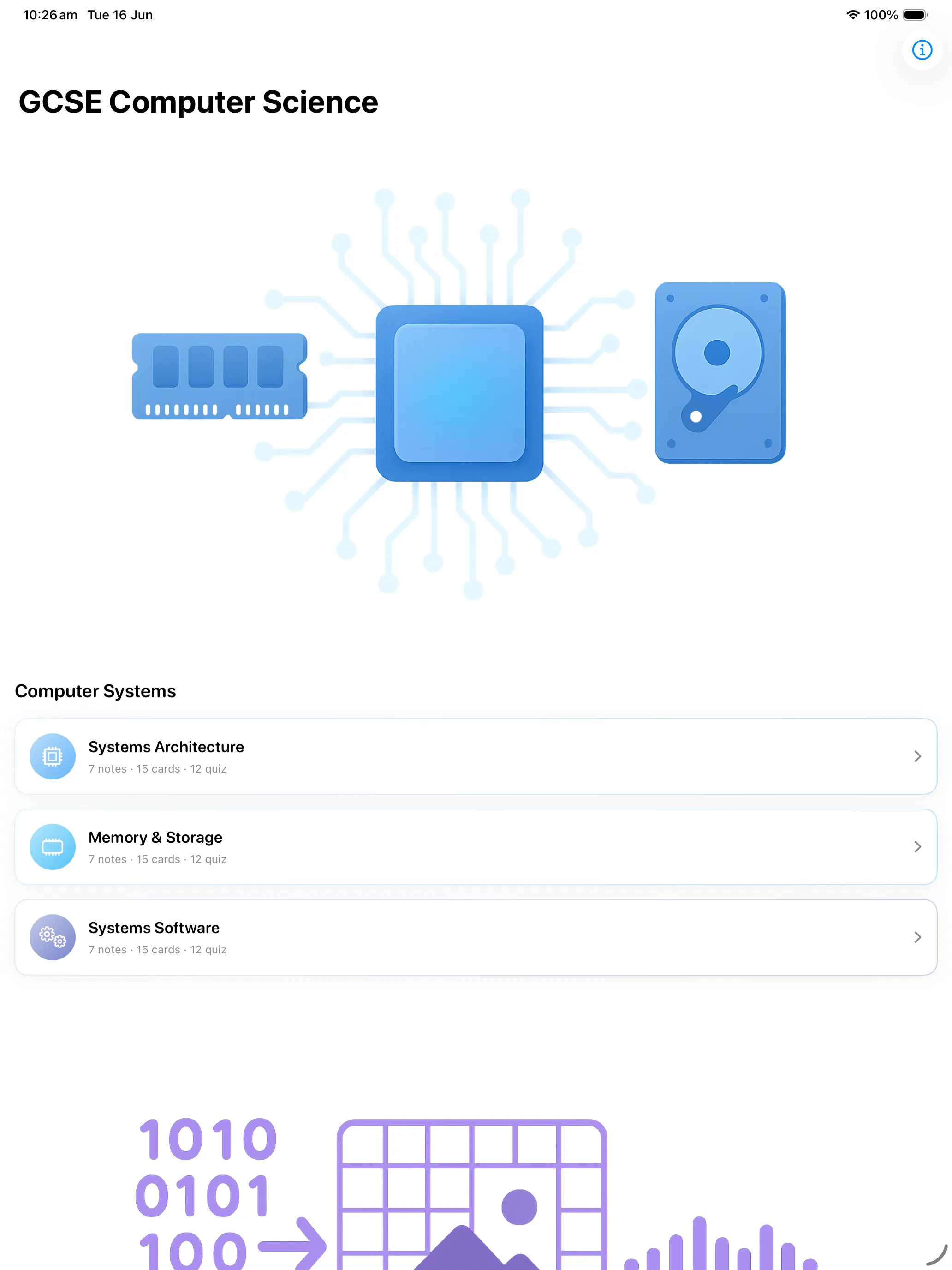Click the 'Computer Systems' section heading
The image size is (952, 1270).
point(95,691)
